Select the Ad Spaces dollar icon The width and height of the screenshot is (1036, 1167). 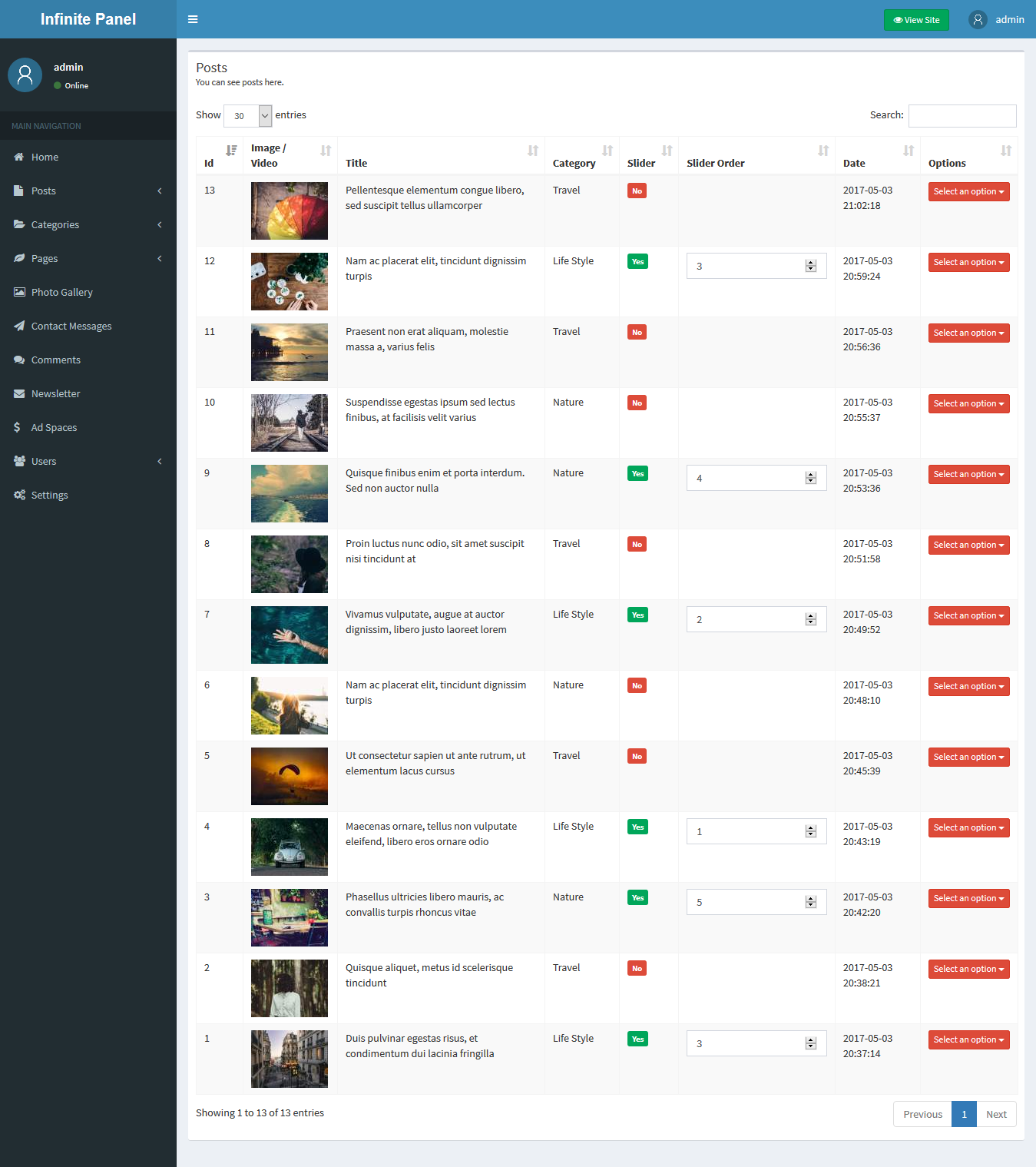18,427
